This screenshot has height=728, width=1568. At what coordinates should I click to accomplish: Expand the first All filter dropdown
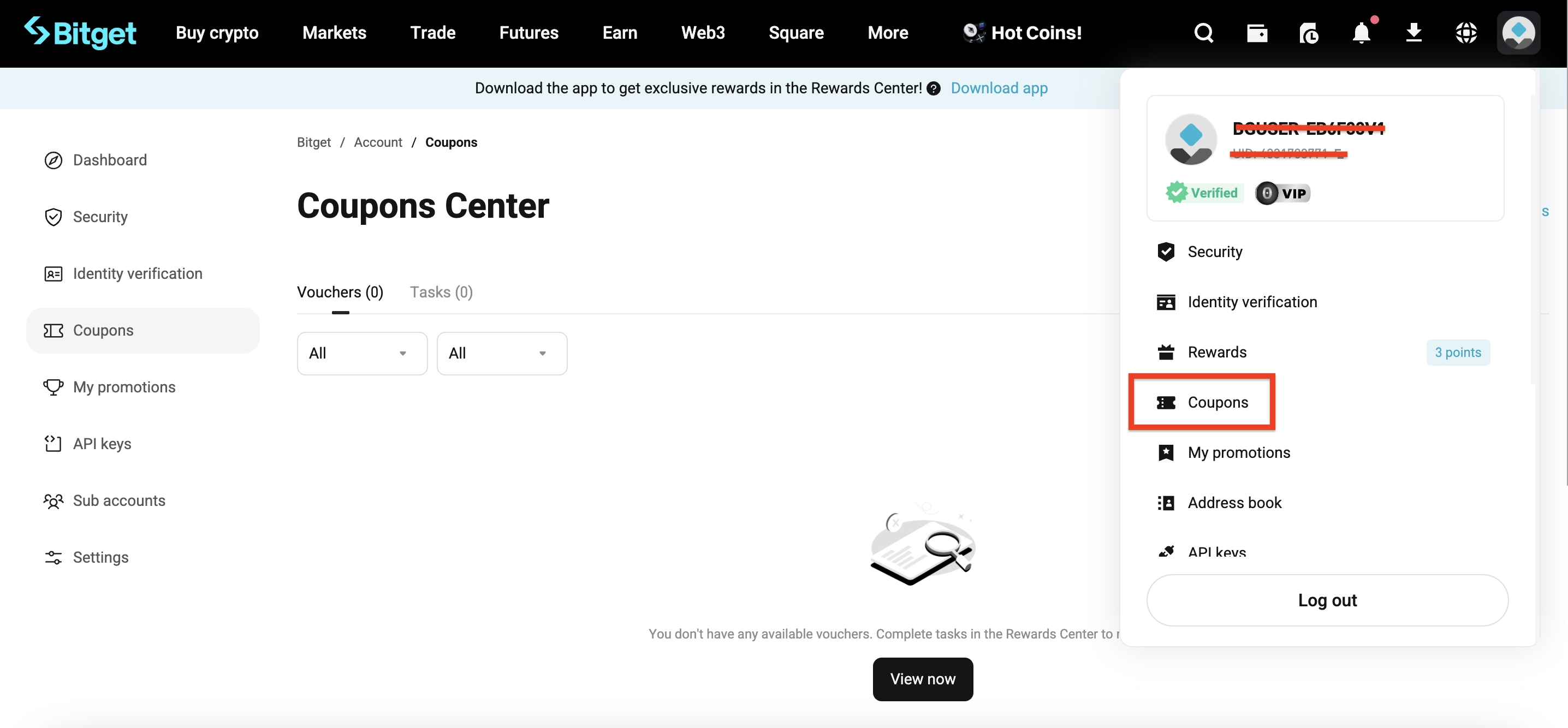(362, 353)
